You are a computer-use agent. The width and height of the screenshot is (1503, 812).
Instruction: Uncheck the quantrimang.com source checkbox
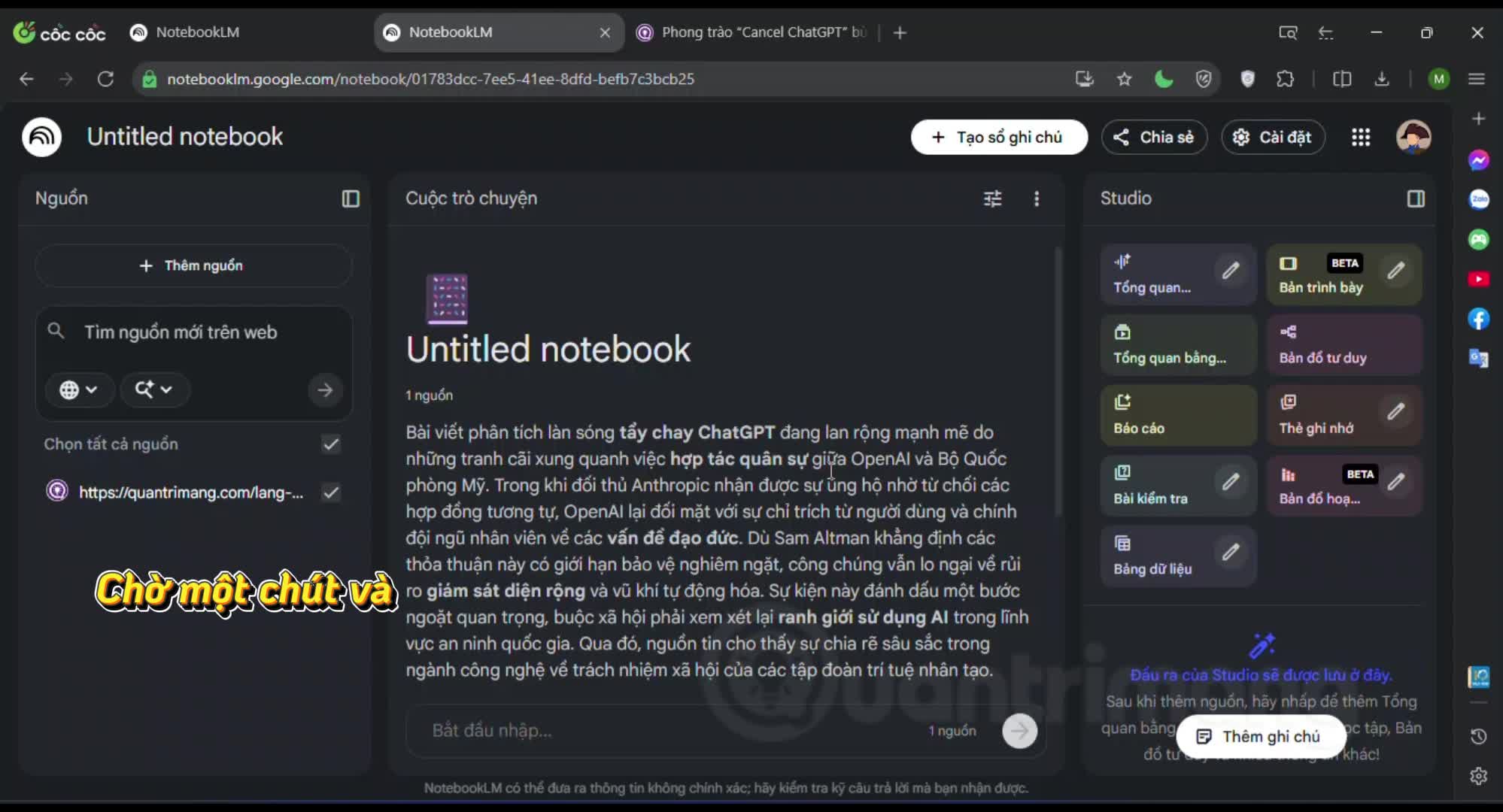click(x=331, y=492)
